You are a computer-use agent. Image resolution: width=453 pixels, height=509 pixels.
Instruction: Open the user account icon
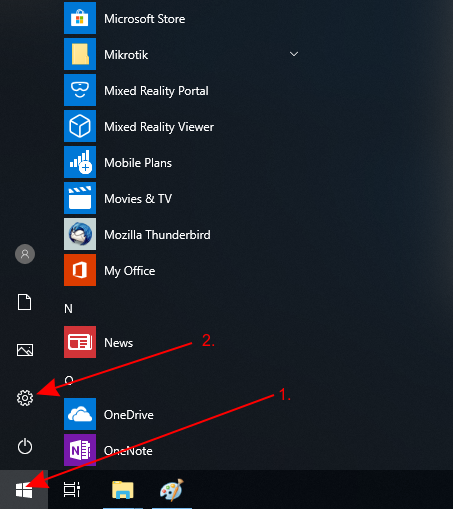tap(25, 254)
